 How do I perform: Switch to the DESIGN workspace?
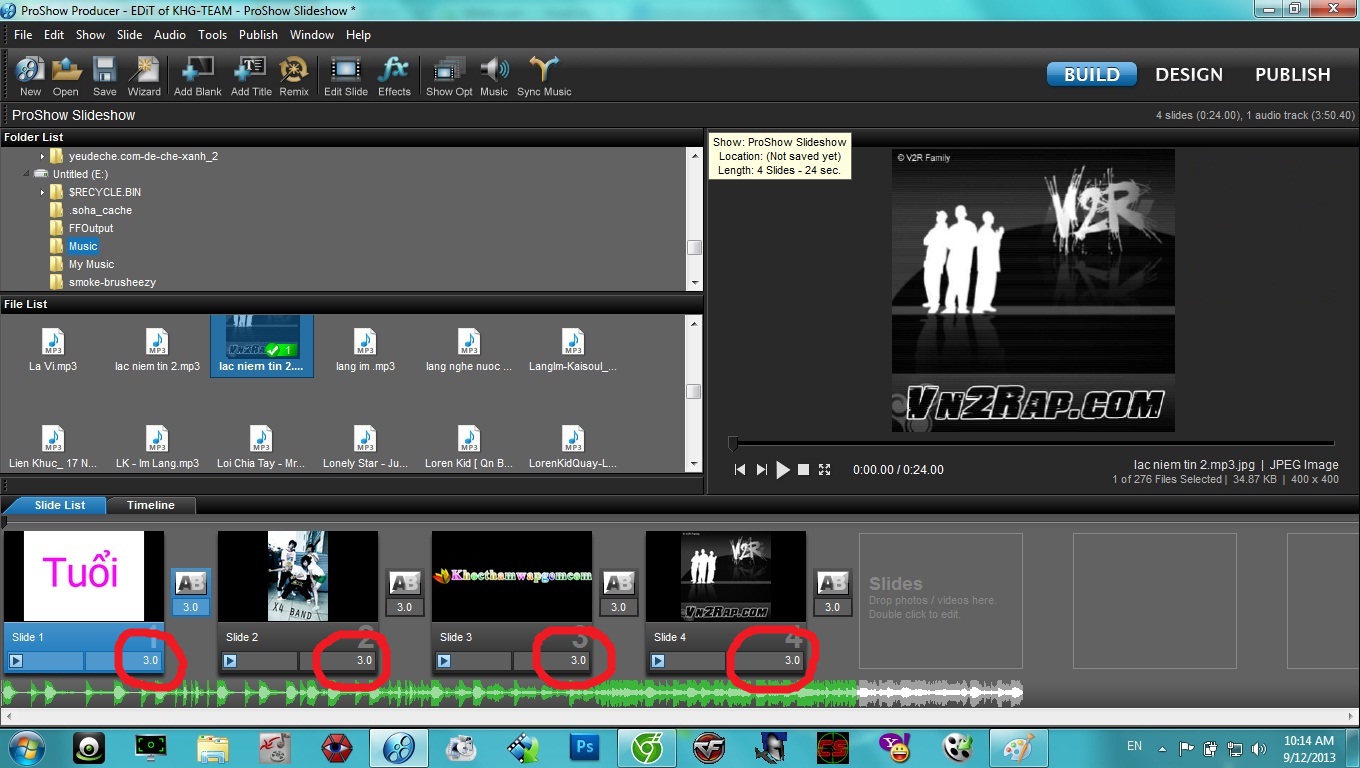point(1188,75)
